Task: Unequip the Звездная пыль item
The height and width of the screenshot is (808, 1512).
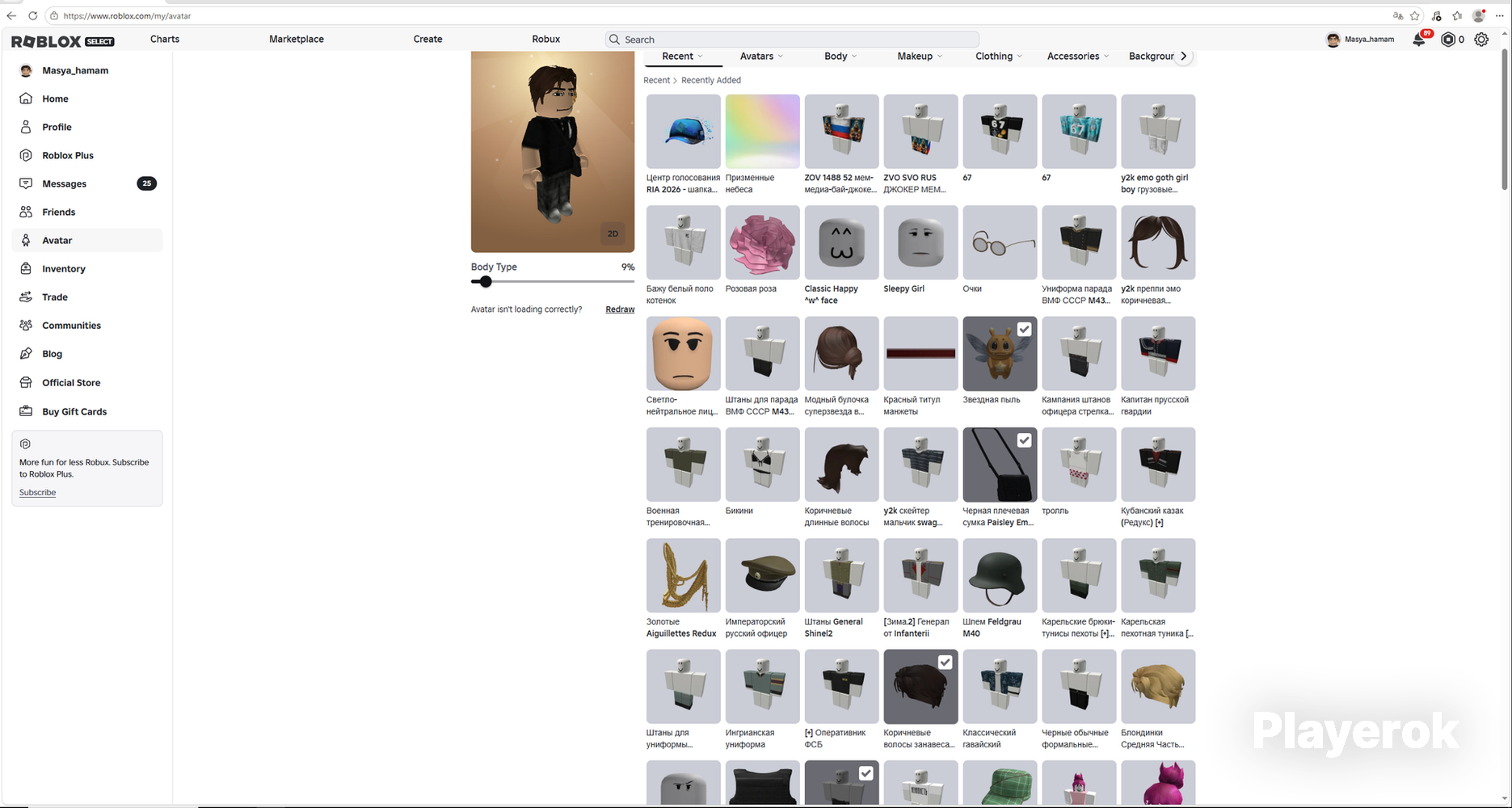Action: (1000, 353)
